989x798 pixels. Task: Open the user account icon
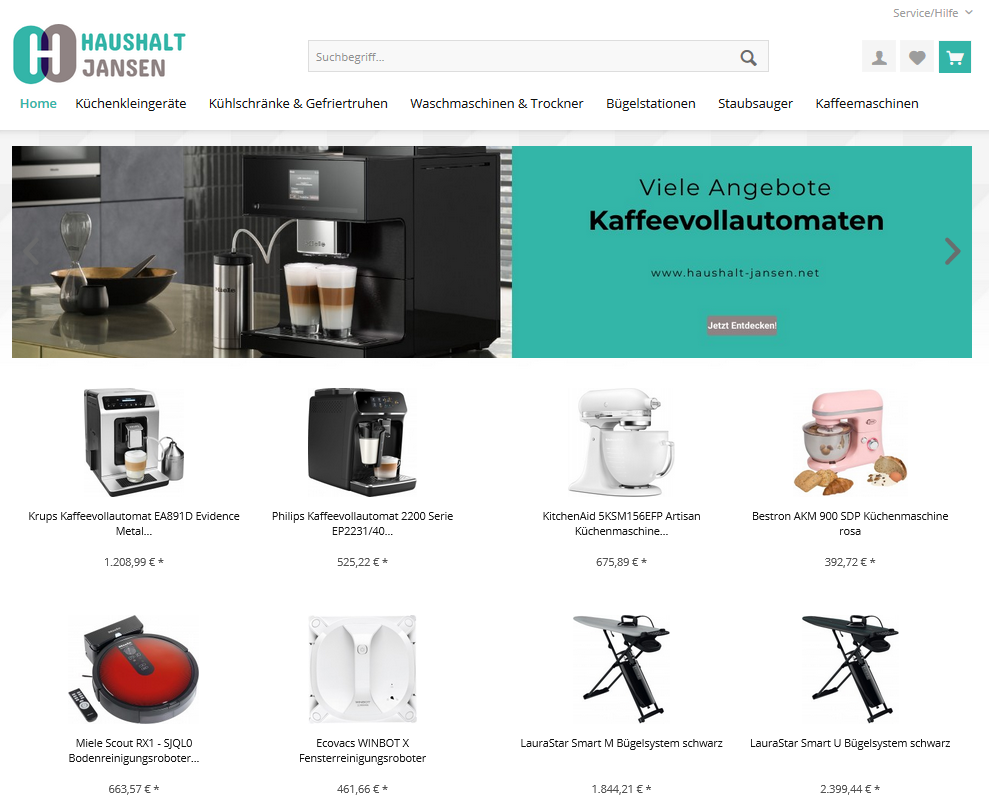point(879,57)
